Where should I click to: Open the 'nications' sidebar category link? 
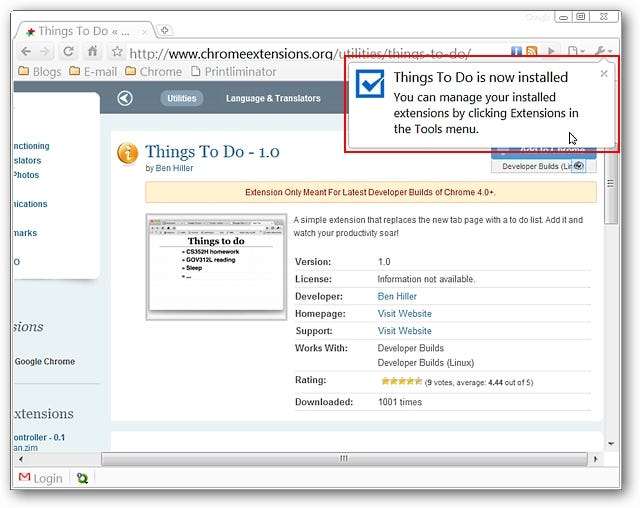pyautogui.click(x=30, y=204)
